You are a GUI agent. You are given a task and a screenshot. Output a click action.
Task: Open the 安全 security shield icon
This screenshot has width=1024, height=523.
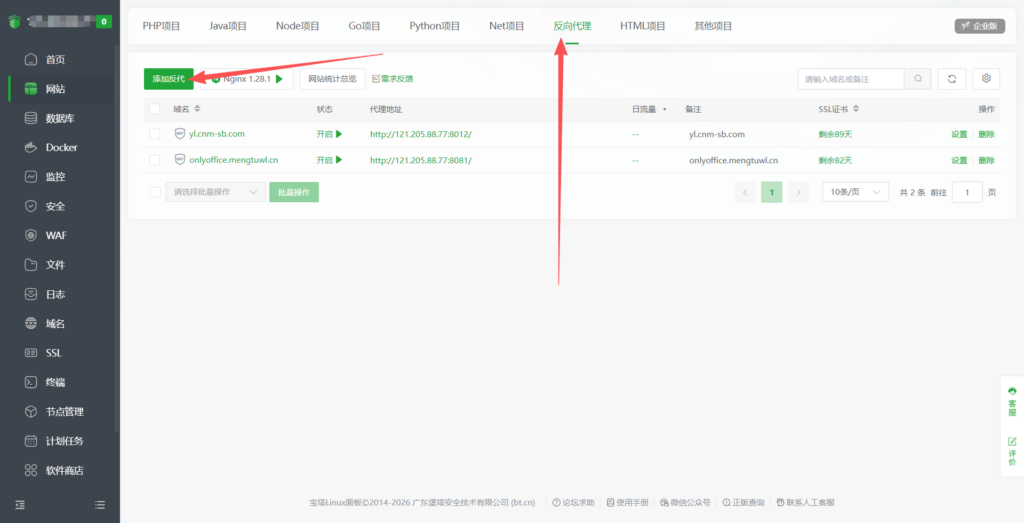[x=31, y=206]
